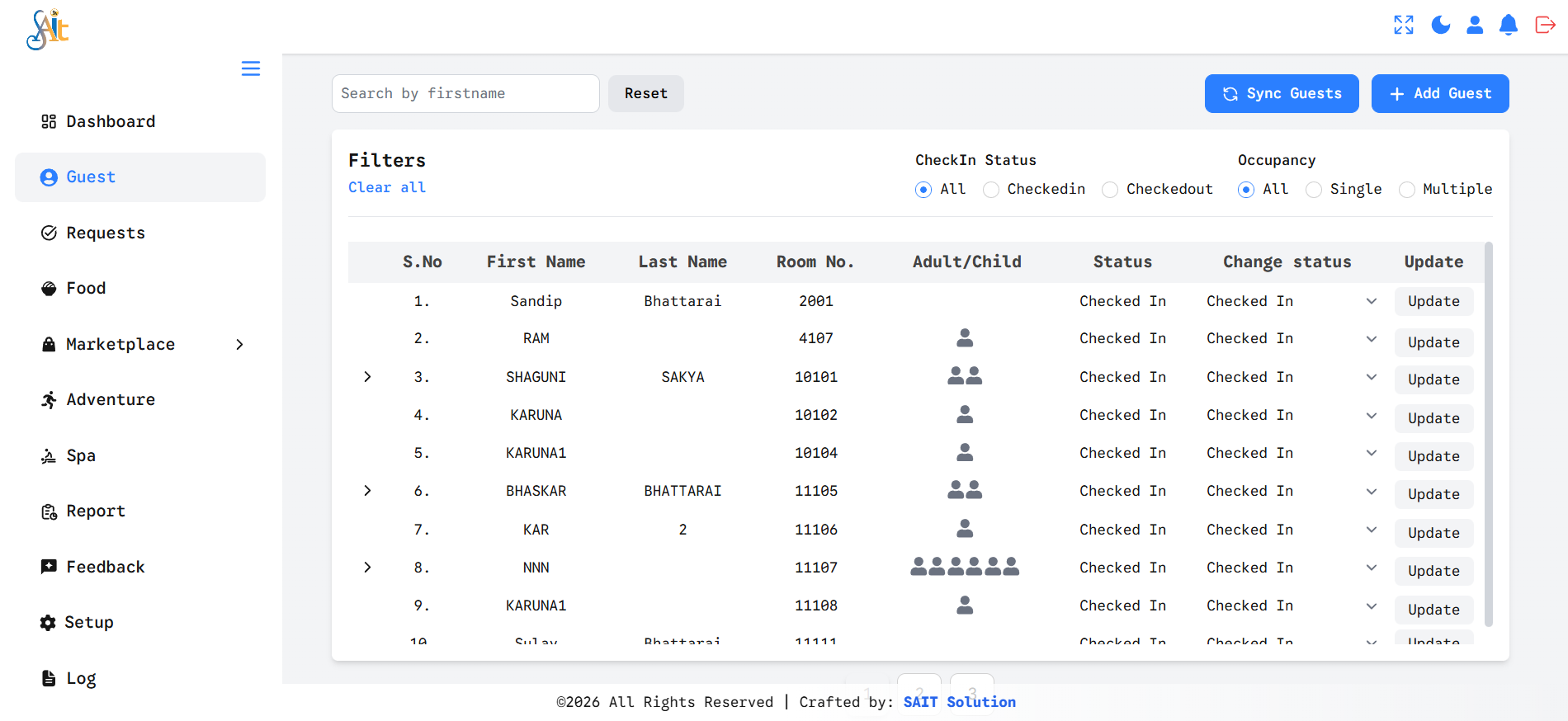Click the adult icon for room 11108
Viewport: 1568px width, 721px height.
pos(965,606)
